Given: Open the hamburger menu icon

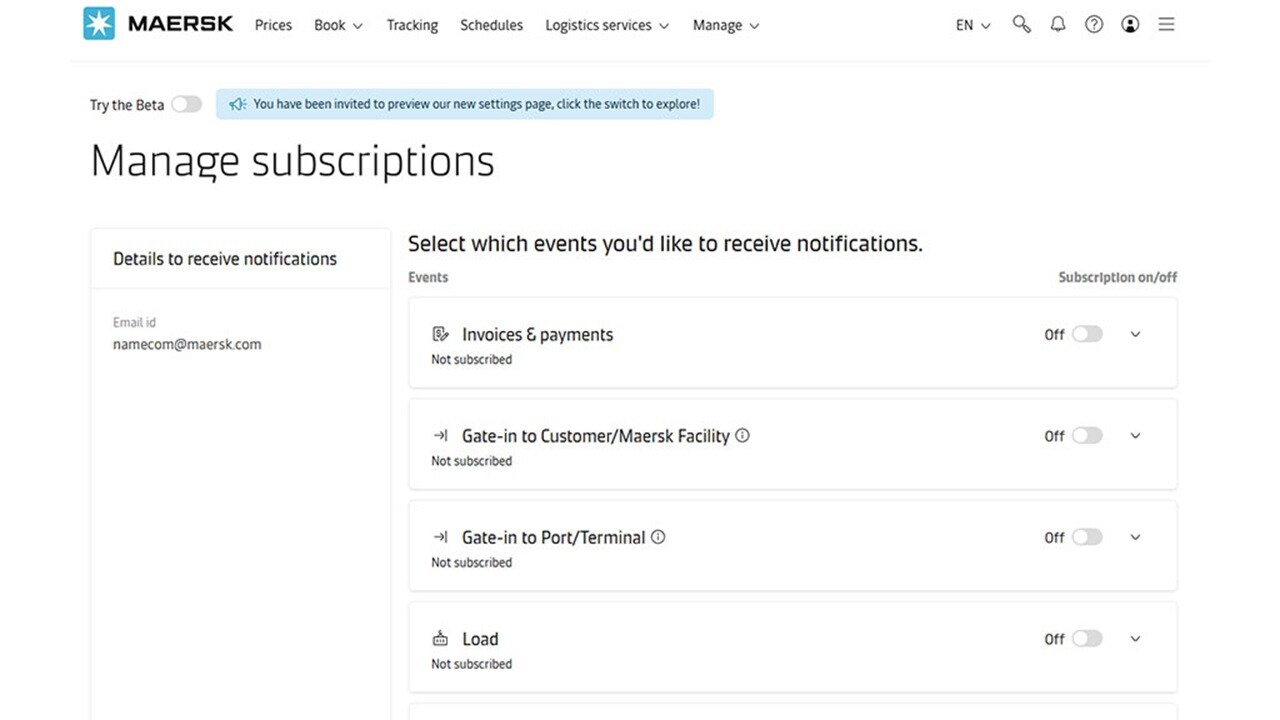Looking at the screenshot, I should pos(1166,25).
